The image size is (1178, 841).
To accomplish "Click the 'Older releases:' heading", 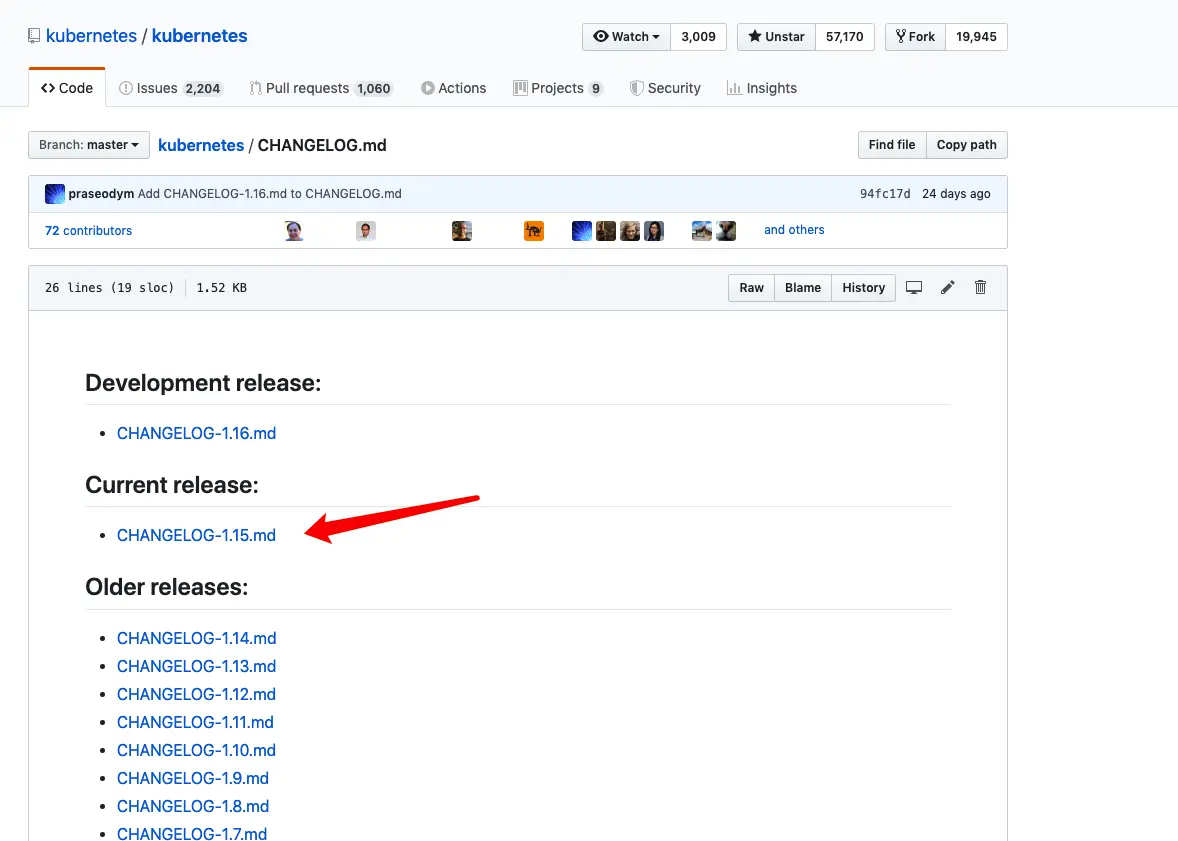I will [166, 586].
